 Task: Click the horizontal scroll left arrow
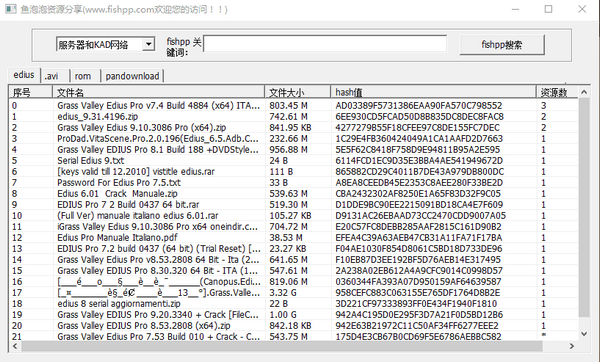point(15,346)
